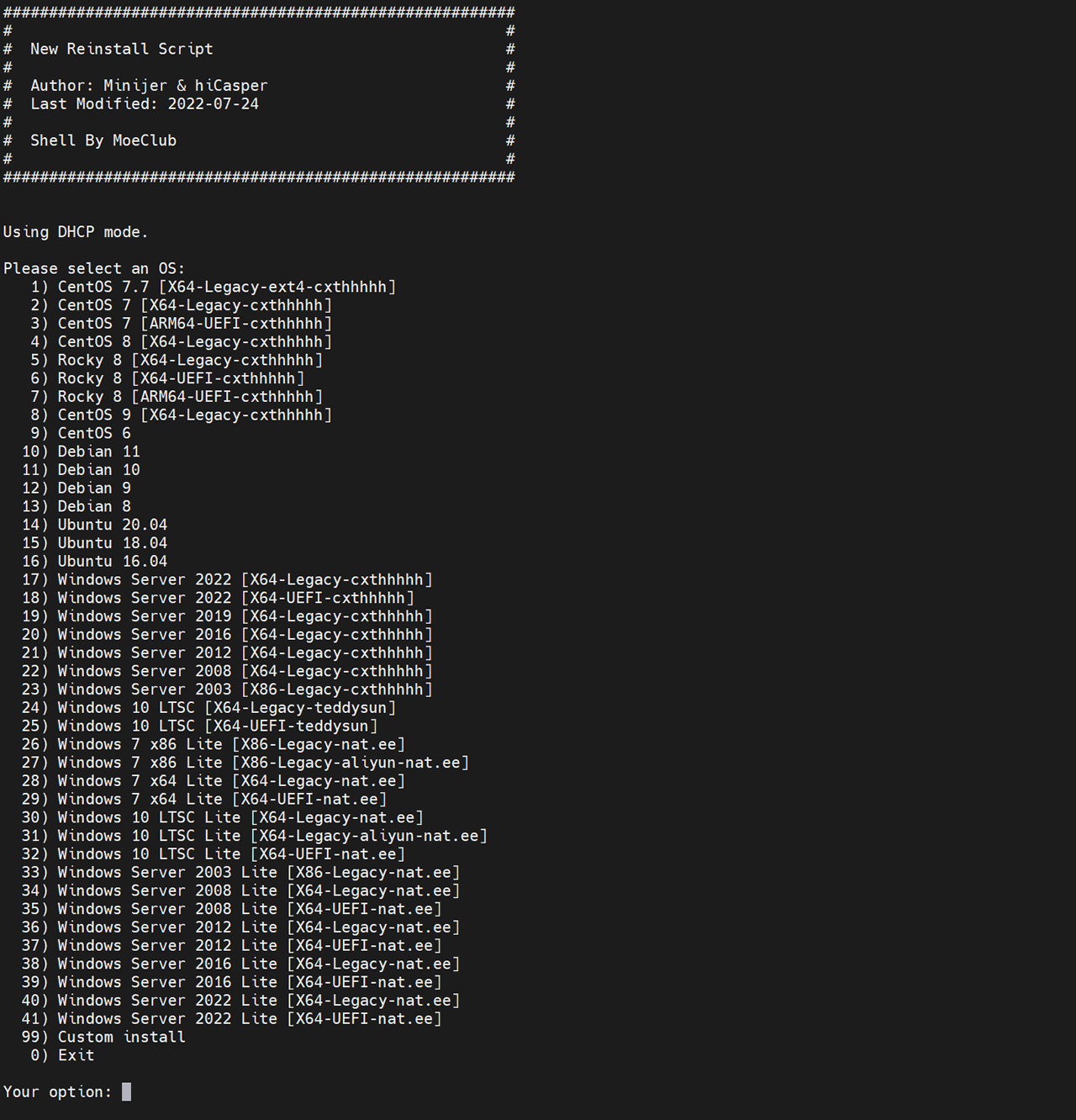Select Windows 10 LTSC Lite X64-UEFI-nat.ee
The image size is (1076, 1120).
pos(214,854)
